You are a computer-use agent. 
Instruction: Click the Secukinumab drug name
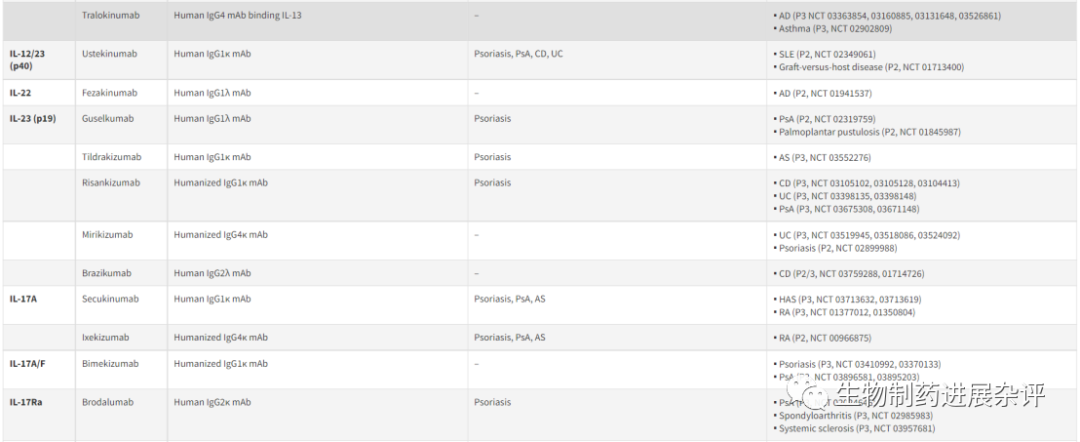point(110,299)
